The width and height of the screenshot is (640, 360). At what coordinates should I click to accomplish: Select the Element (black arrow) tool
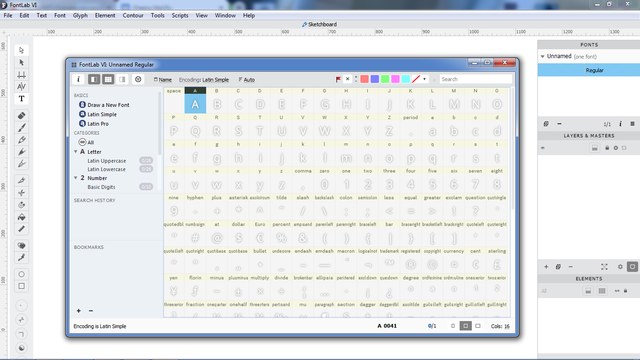(x=22, y=62)
